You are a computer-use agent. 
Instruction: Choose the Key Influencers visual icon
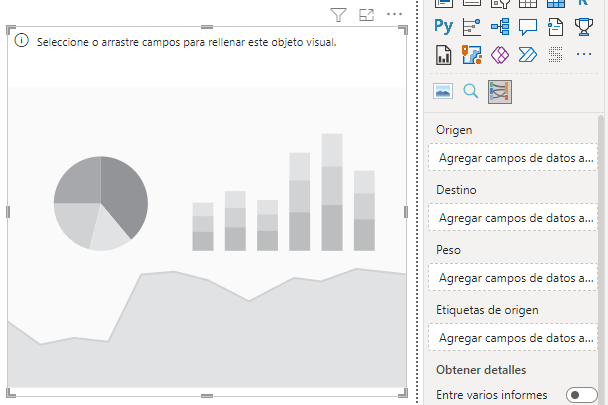(472, 27)
